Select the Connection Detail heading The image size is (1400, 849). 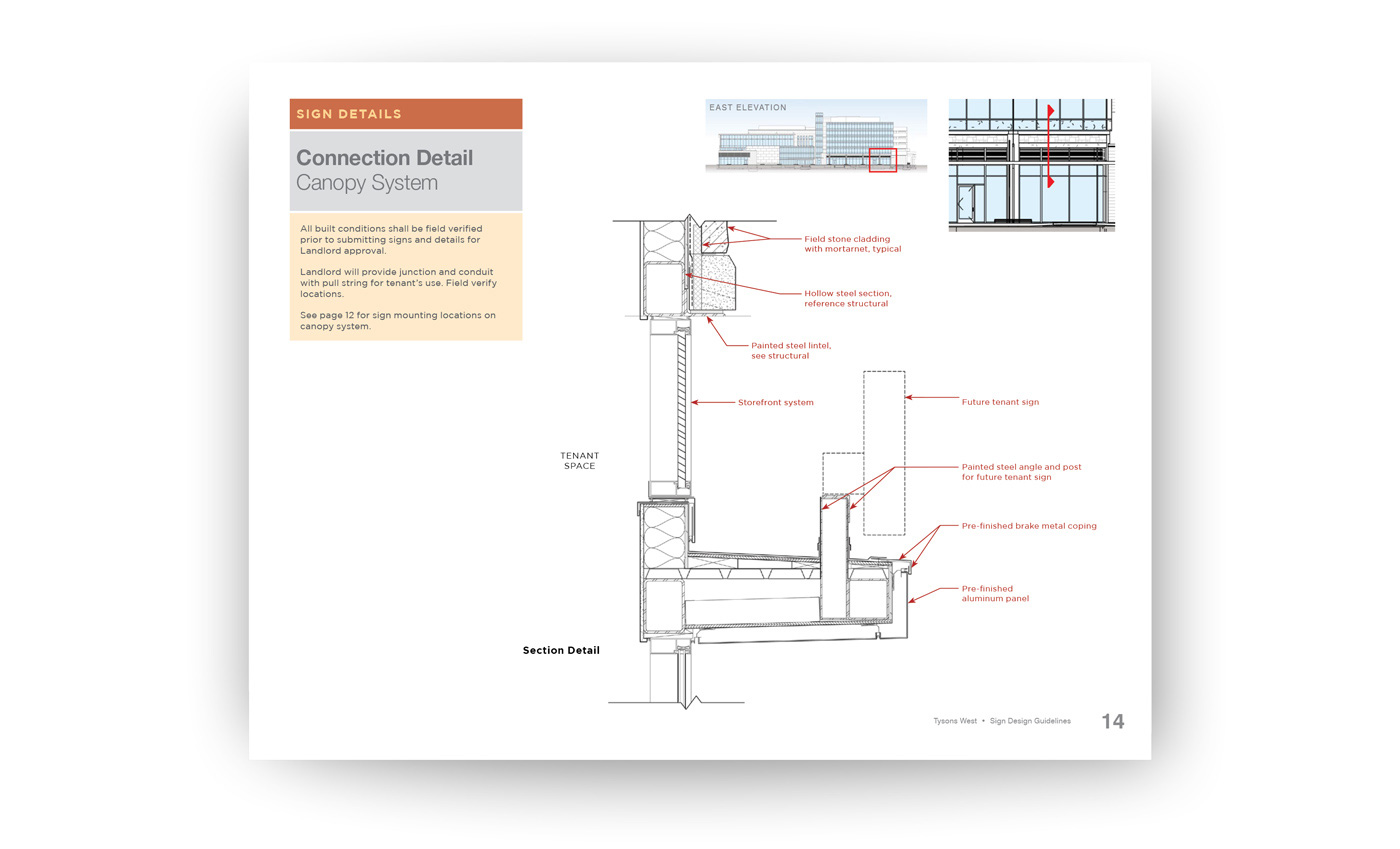[x=384, y=158]
